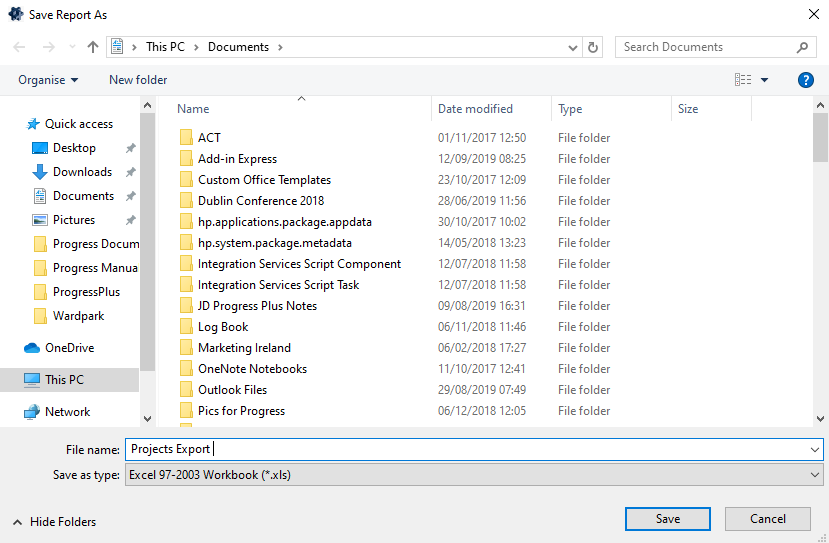This screenshot has height=543, width=829.
Task: Select the Marketing Ireland folder icon
Action: tap(186, 348)
